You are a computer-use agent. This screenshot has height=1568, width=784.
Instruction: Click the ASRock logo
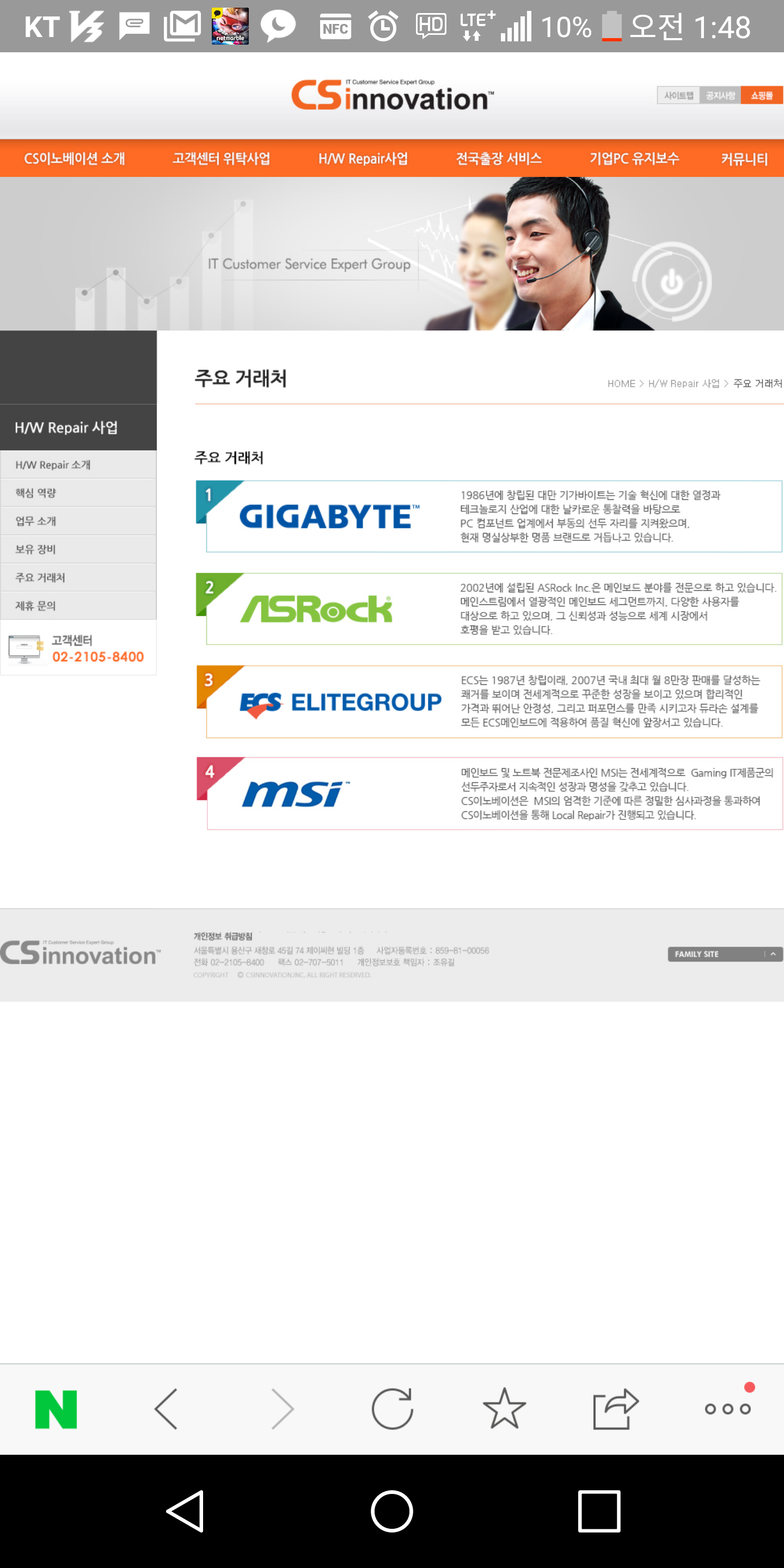coord(316,609)
